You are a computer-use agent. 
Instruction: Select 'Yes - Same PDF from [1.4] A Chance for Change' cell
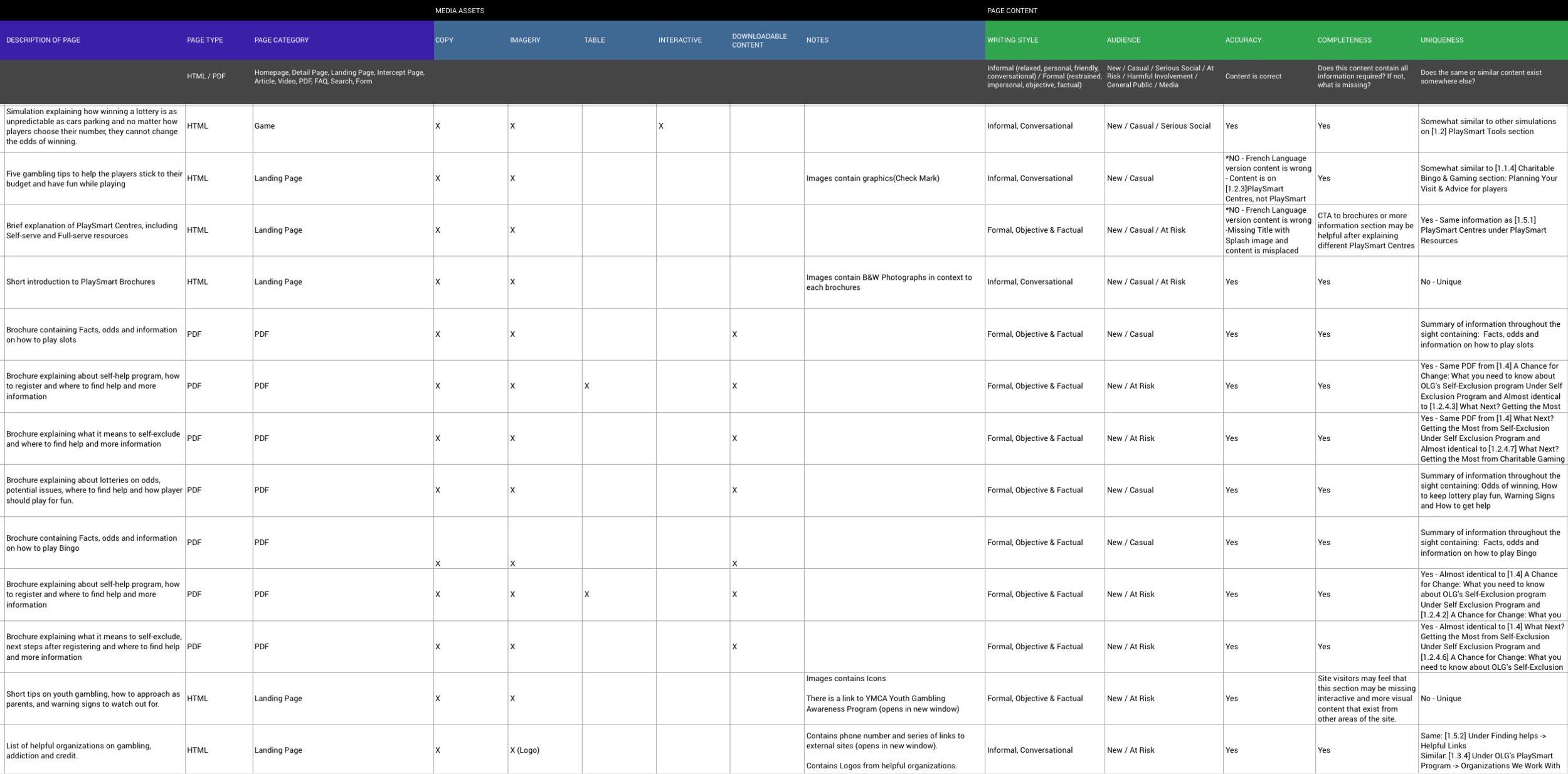point(1491,386)
